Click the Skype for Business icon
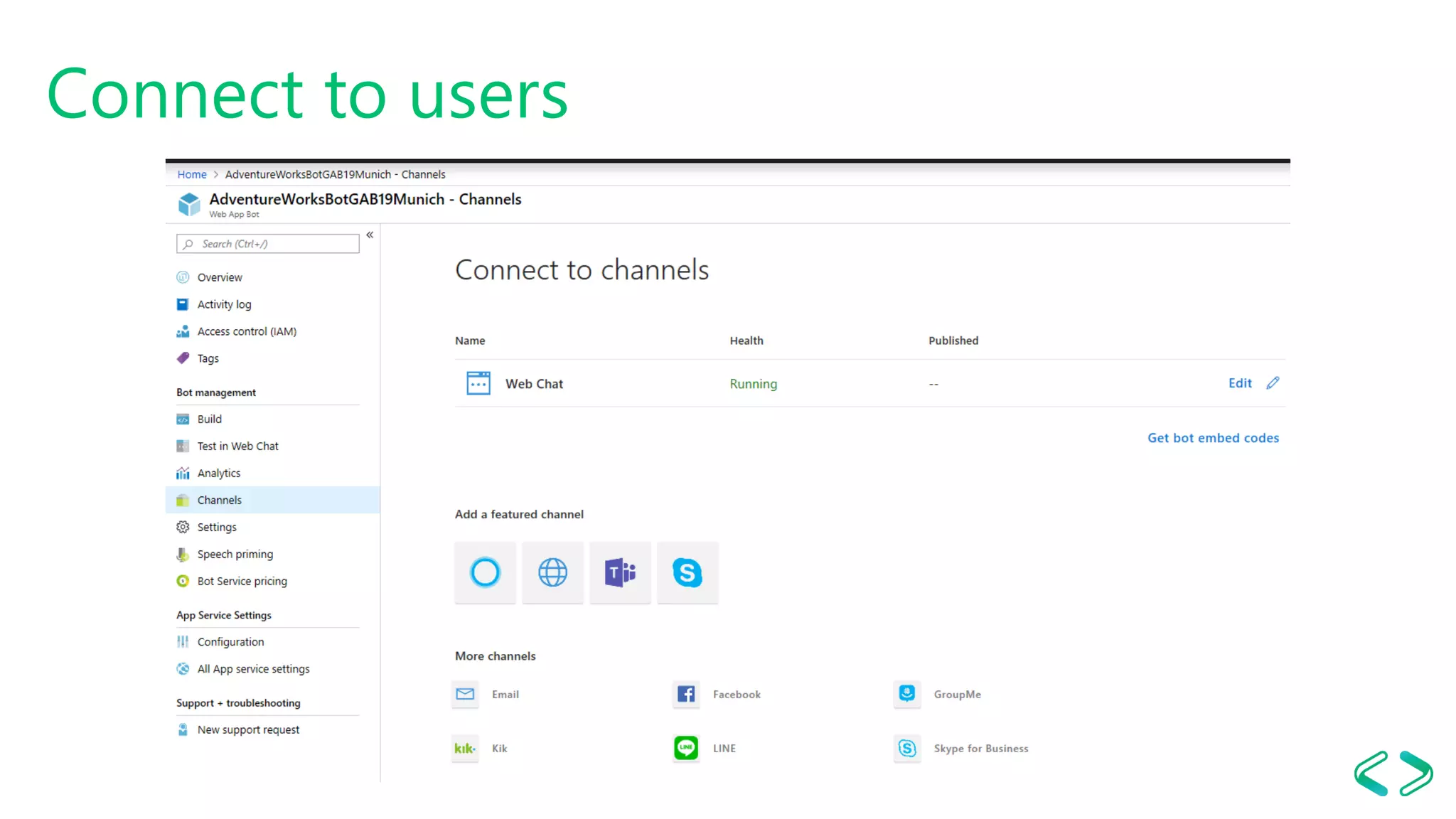 coord(907,748)
